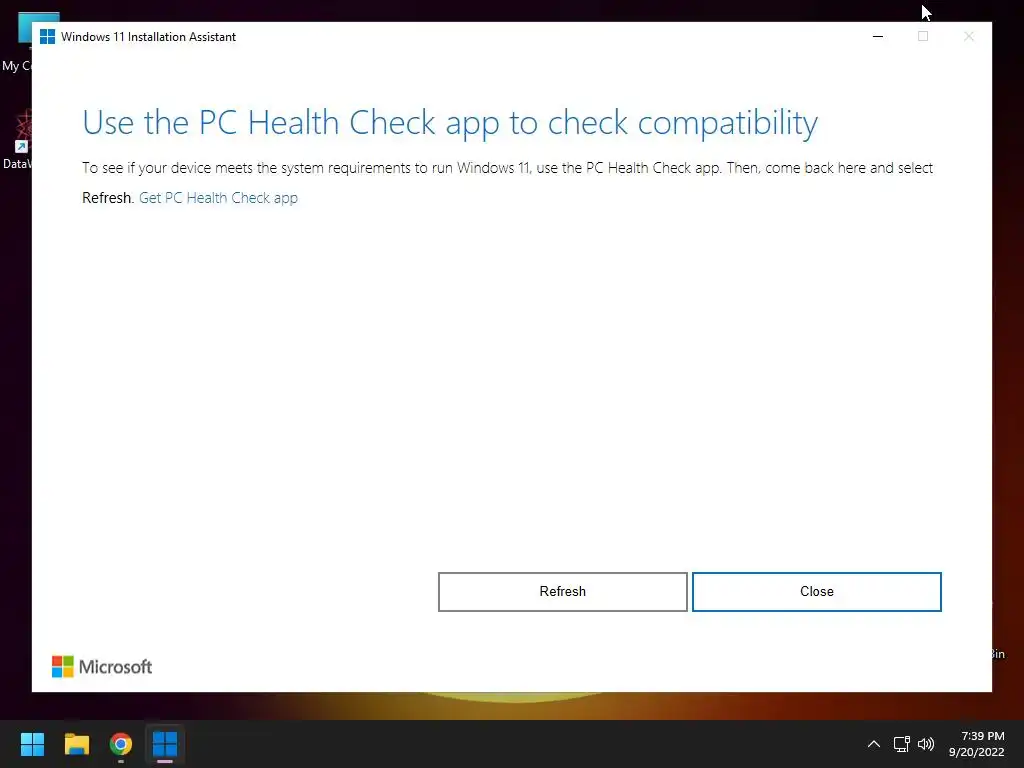This screenshot has width=1024, height=768.
Task: Launch File Explorer from the taskbar
Action: [76, 744]
